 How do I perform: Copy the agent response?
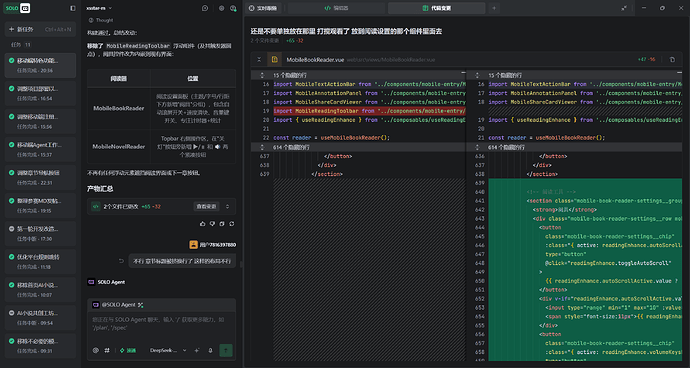(x=222, y=224)
